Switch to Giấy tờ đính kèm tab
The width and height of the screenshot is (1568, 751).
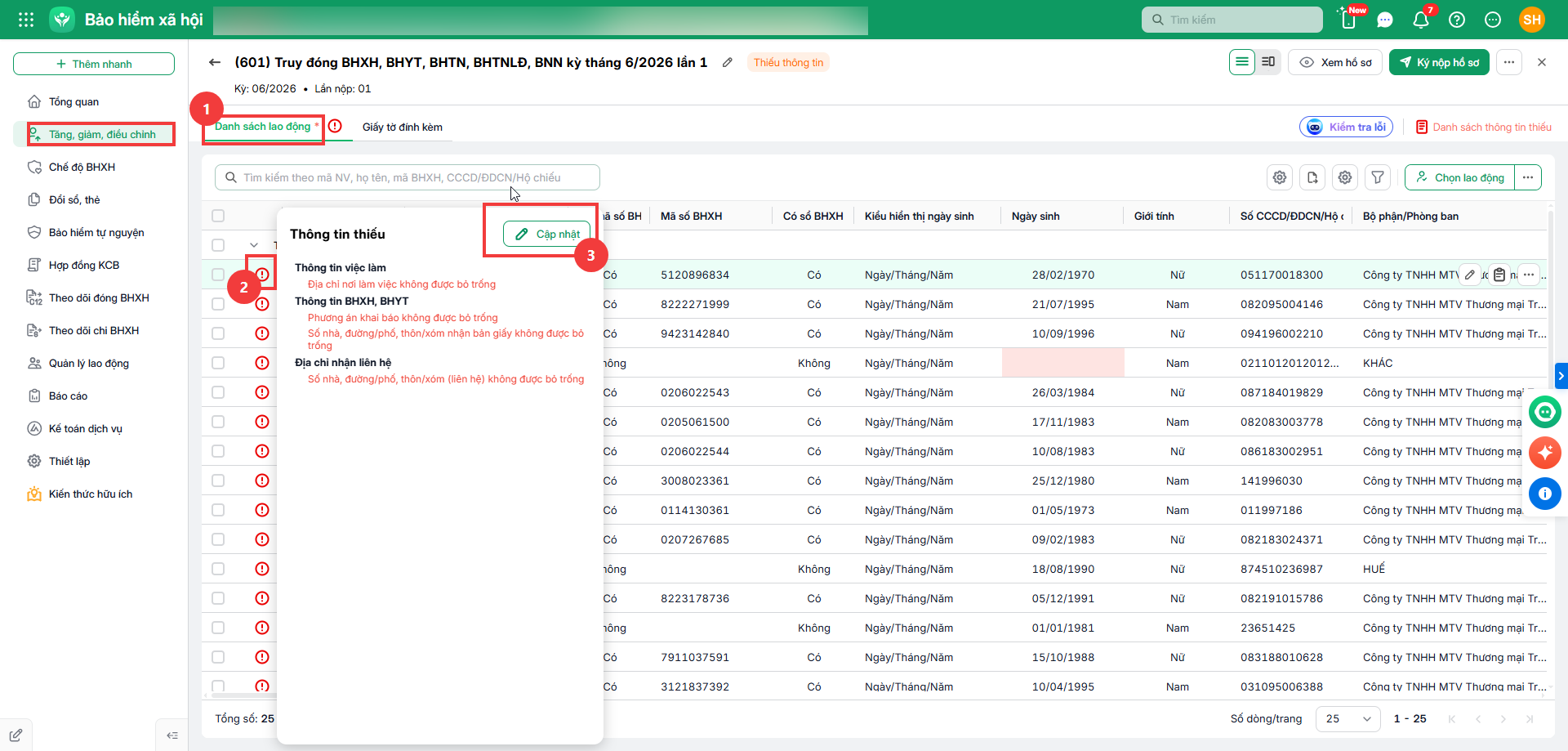point(403,127)
